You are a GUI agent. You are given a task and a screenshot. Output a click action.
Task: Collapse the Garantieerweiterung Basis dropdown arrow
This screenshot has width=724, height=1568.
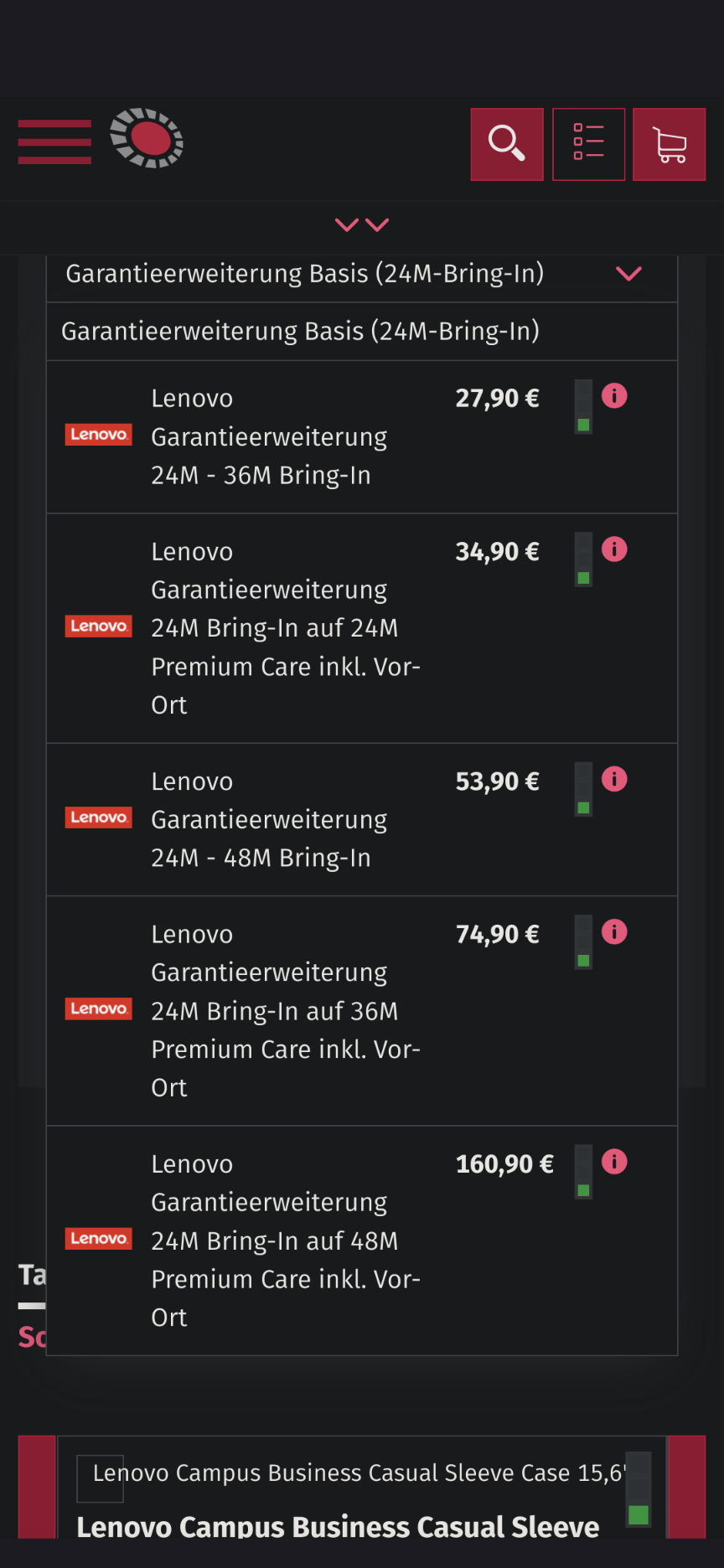628,274
